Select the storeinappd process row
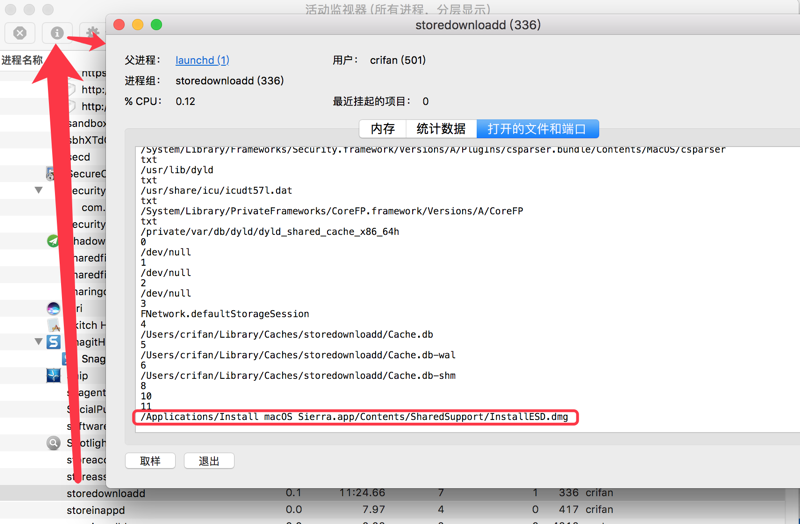Viewport: 800px width, 524px height. click(x=392, y=510)
